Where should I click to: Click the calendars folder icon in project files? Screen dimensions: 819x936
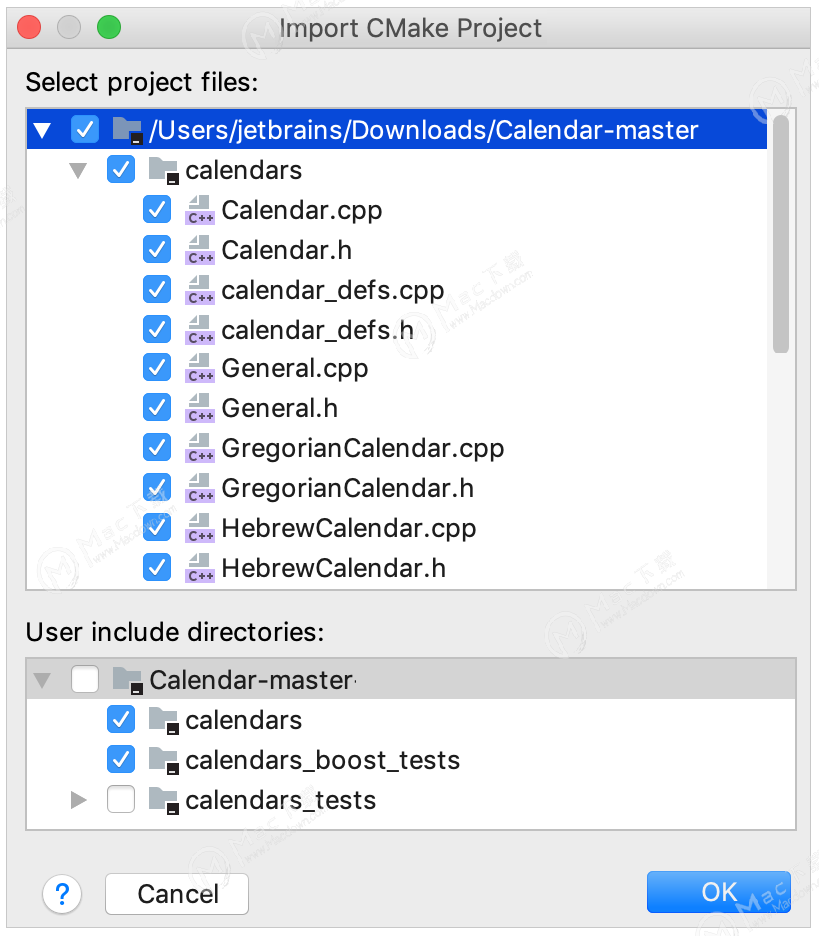pyautogui.click(x=164, y=170)
